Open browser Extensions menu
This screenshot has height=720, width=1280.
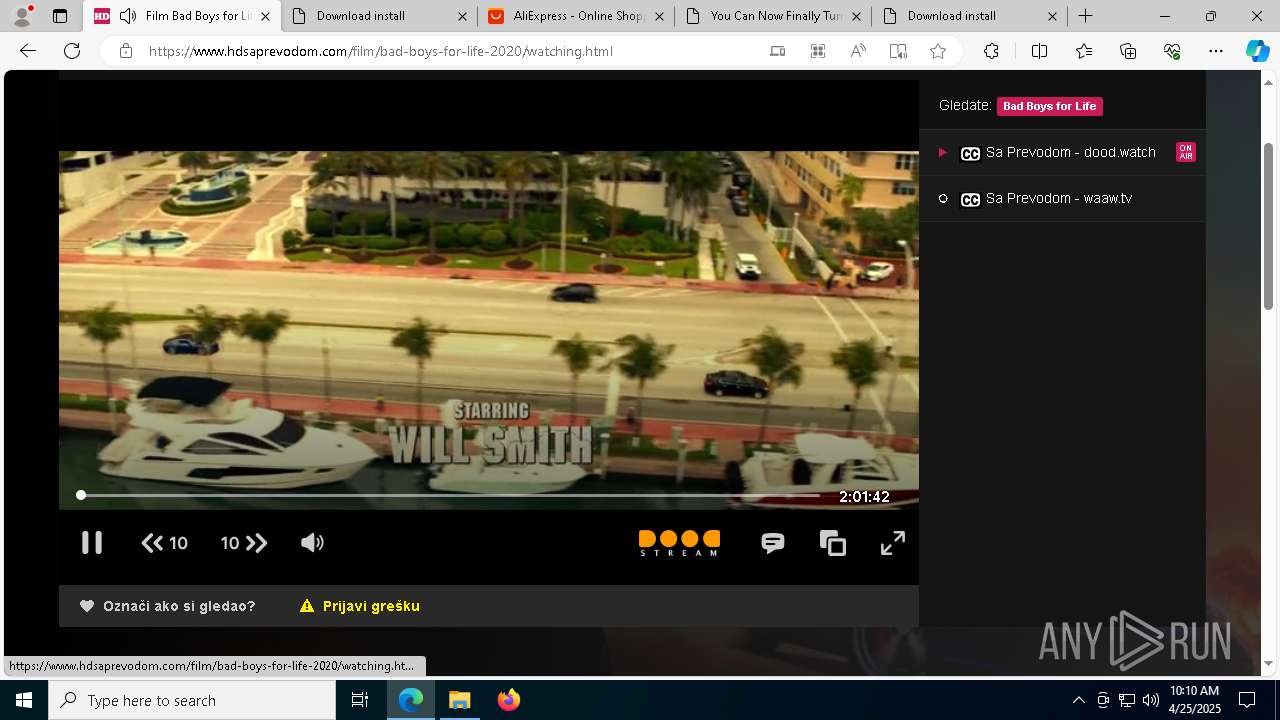tap(991, 51)
